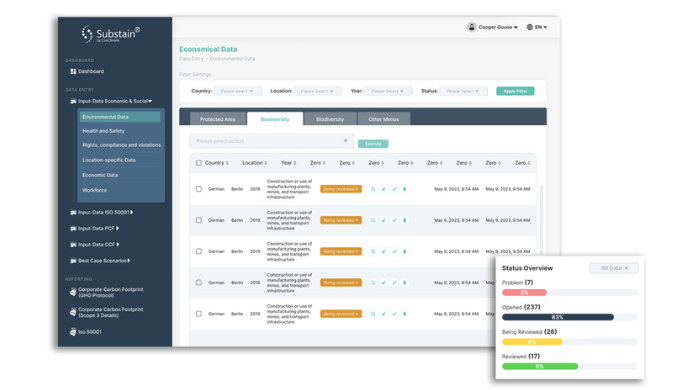
Task: Click the Apply Filter button
Action: tap(515, 91)
